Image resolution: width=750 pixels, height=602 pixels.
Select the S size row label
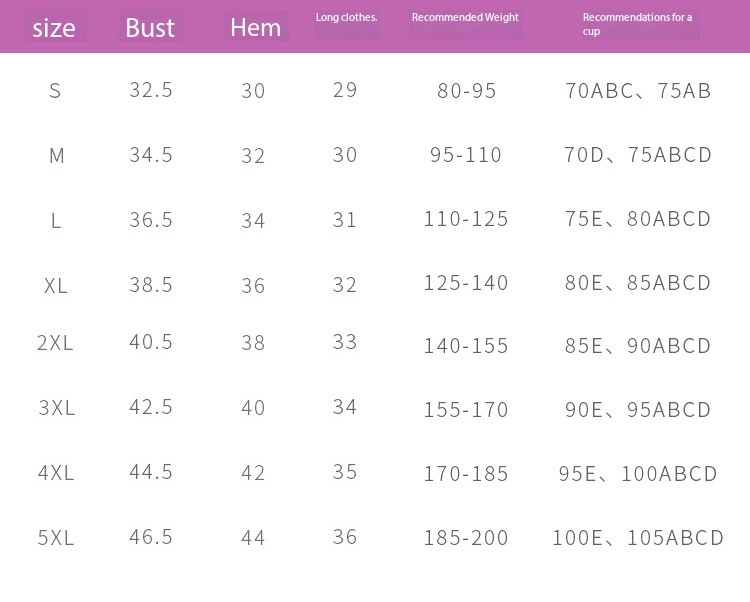[x=55, y=91]
